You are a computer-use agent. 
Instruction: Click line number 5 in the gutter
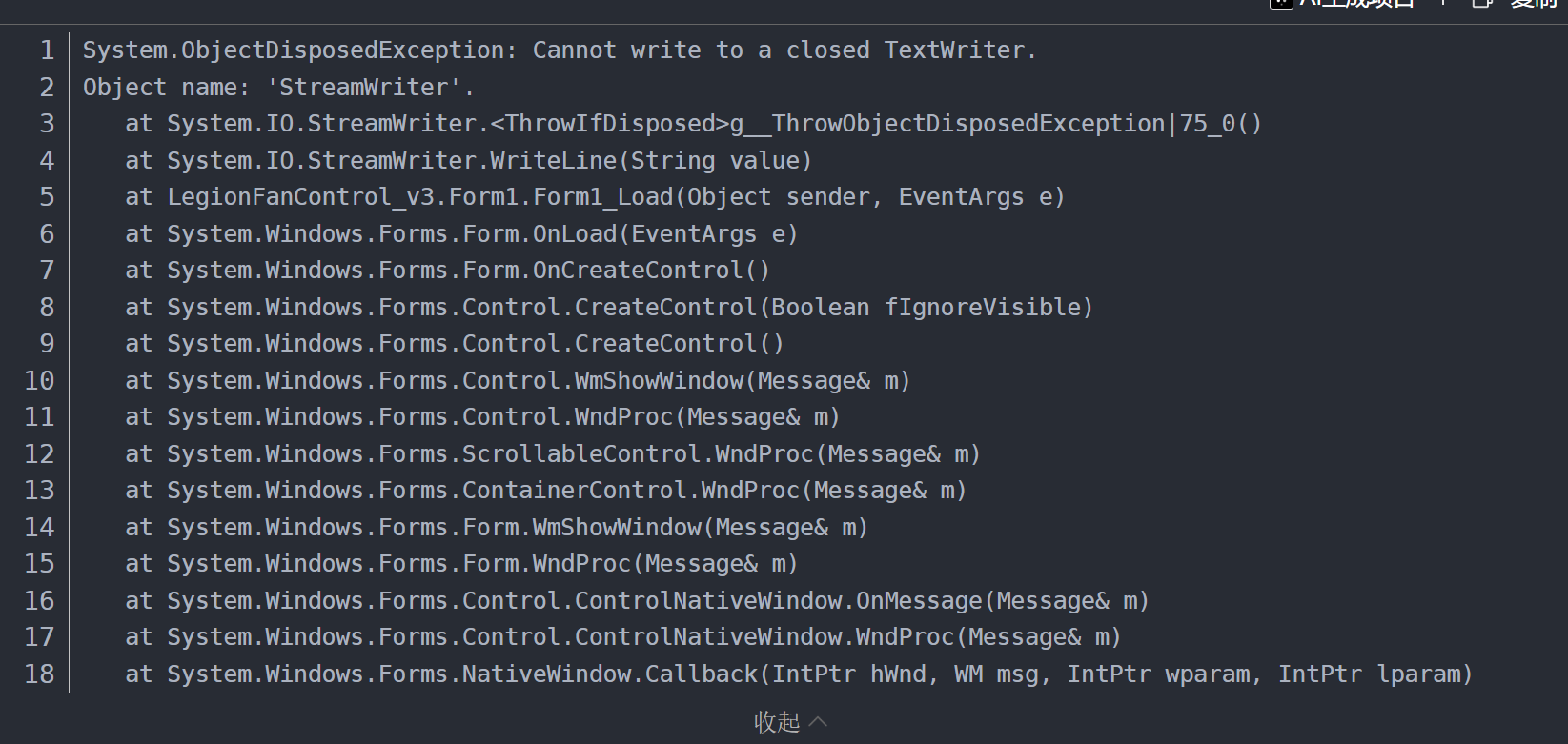[47, 196]
